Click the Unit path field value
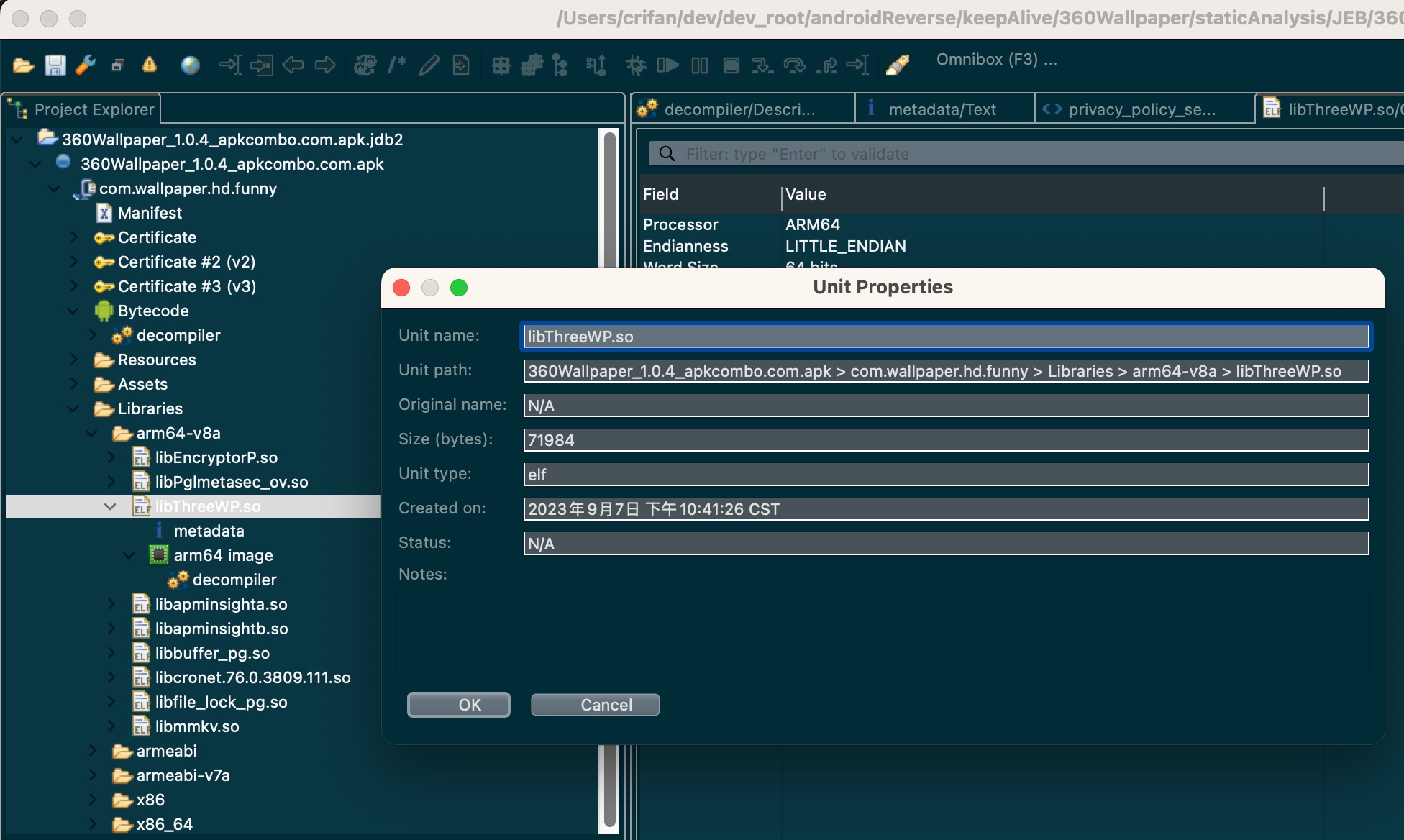Image resolution: width=1404 pixels, height=840 pixels. click(946, 371)
